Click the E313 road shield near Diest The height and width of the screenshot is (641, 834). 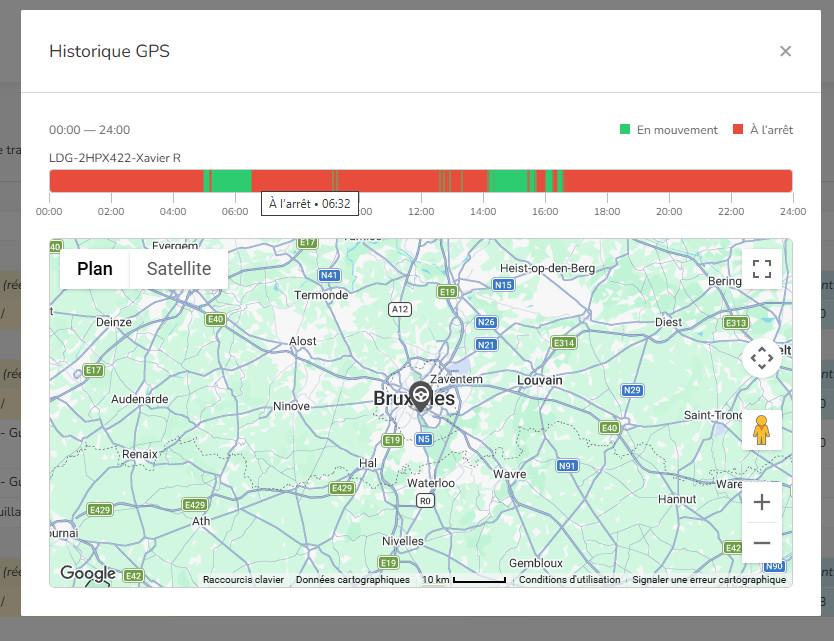pyautogui.click(x=736, y=322)
